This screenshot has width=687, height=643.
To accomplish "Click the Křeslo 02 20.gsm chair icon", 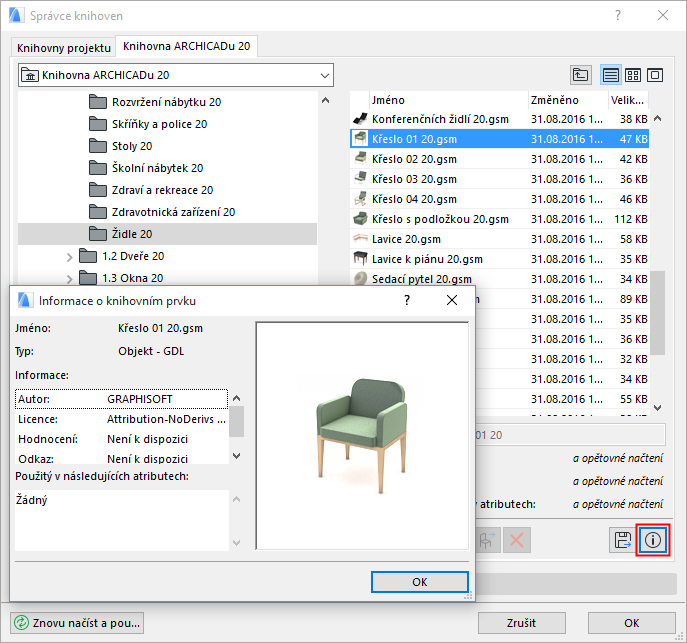I will click(x=360, y=159).
